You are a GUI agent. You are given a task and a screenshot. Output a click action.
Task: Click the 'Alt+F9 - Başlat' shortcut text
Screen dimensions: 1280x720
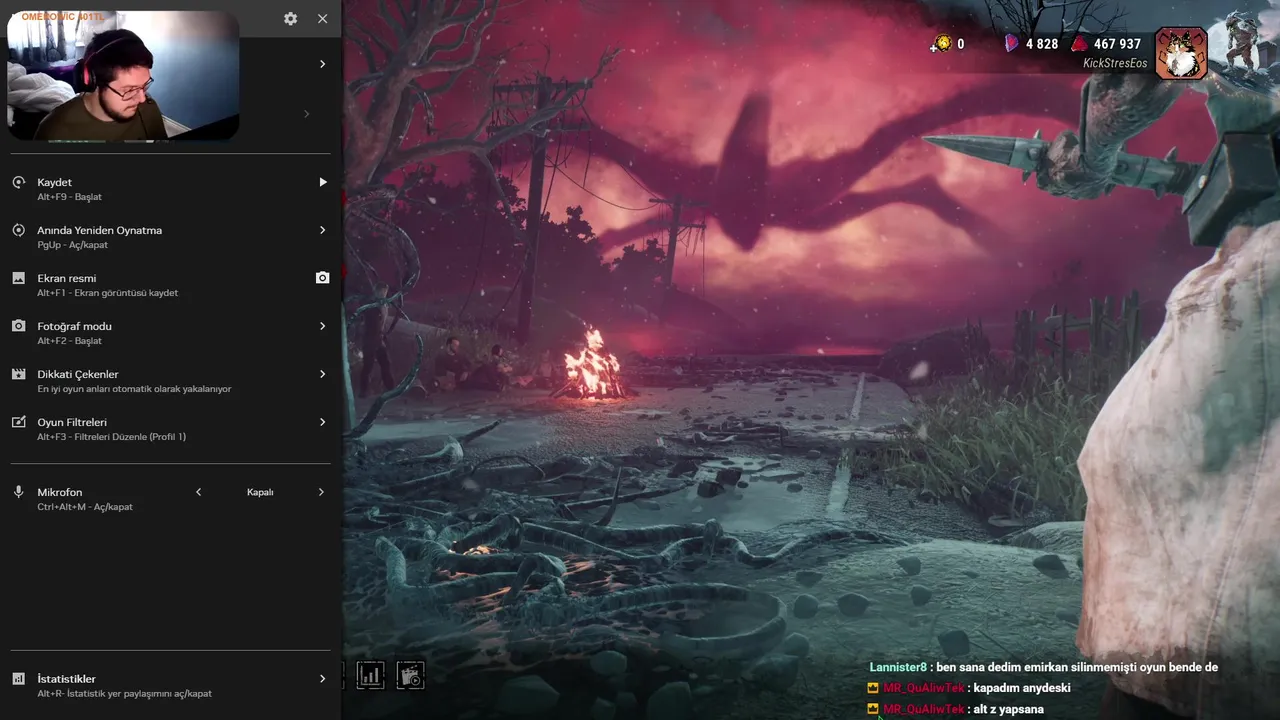(x=69, y=197)
